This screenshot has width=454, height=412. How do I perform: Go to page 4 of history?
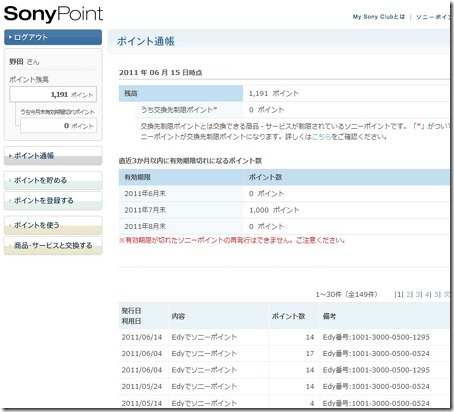(428, 294)
